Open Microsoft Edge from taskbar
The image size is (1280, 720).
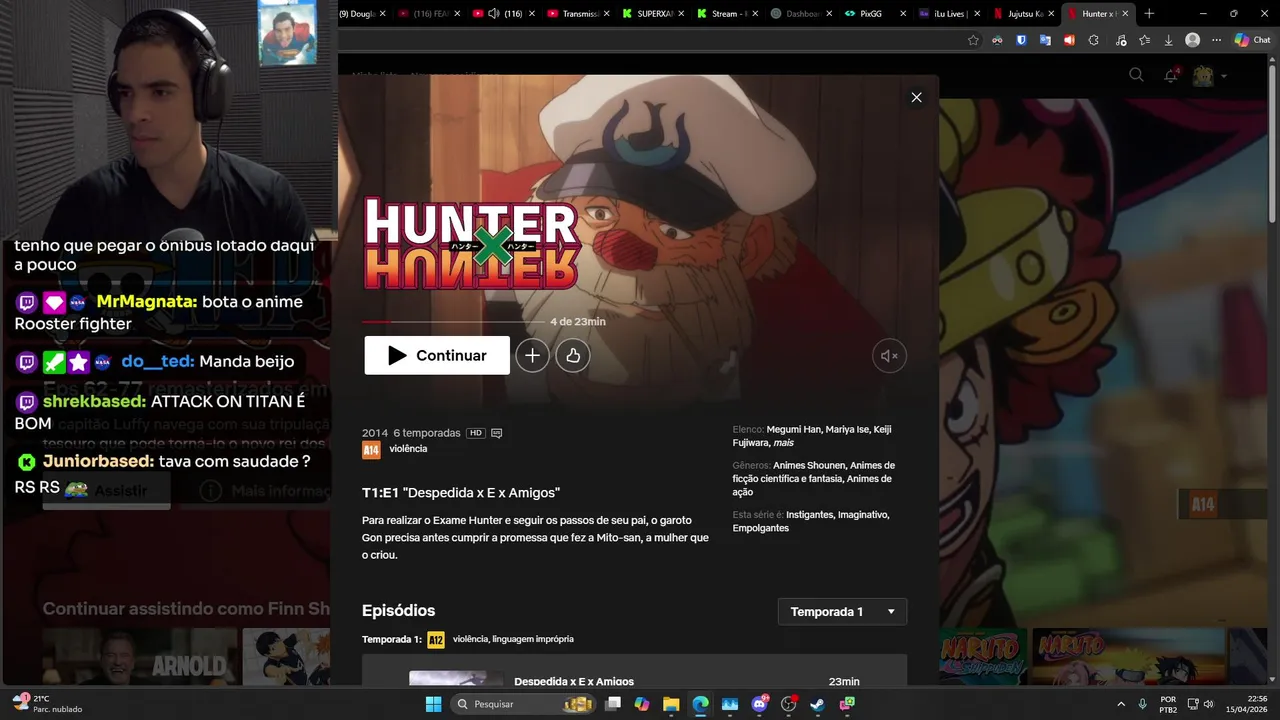[701, 704]
